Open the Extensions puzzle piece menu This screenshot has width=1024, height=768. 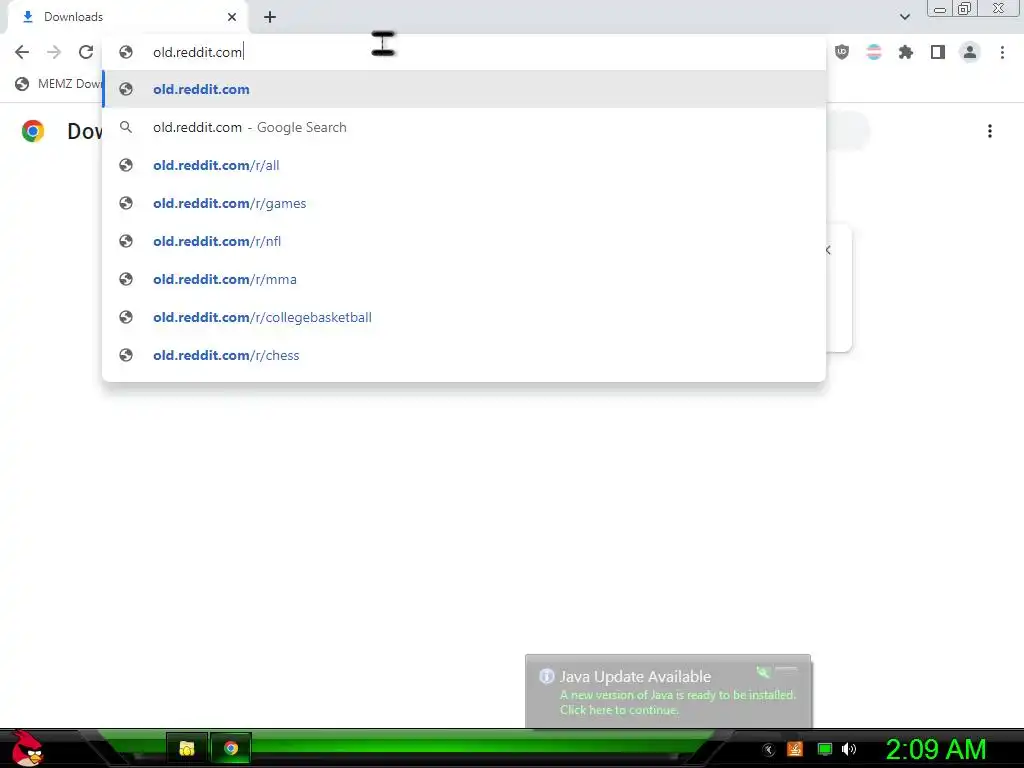(x=906, y=52)
